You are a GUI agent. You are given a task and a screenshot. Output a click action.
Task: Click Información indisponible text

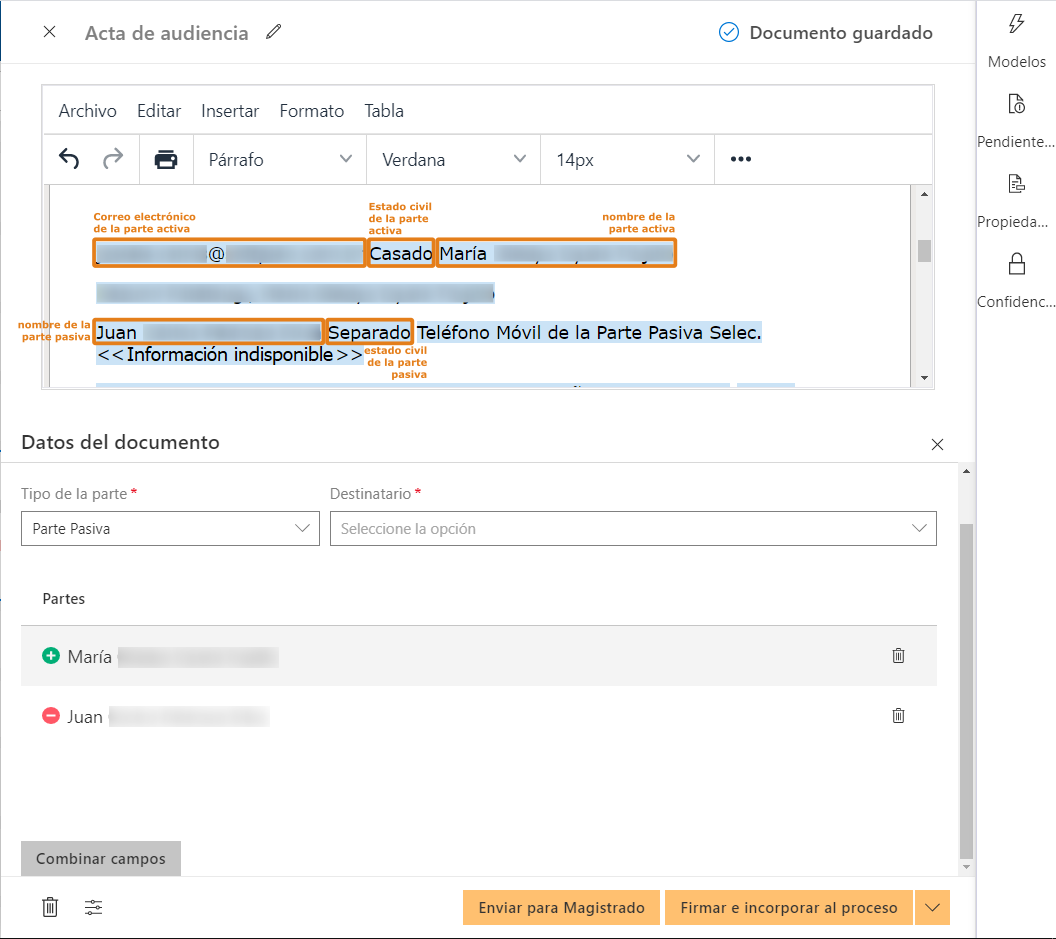230,355
